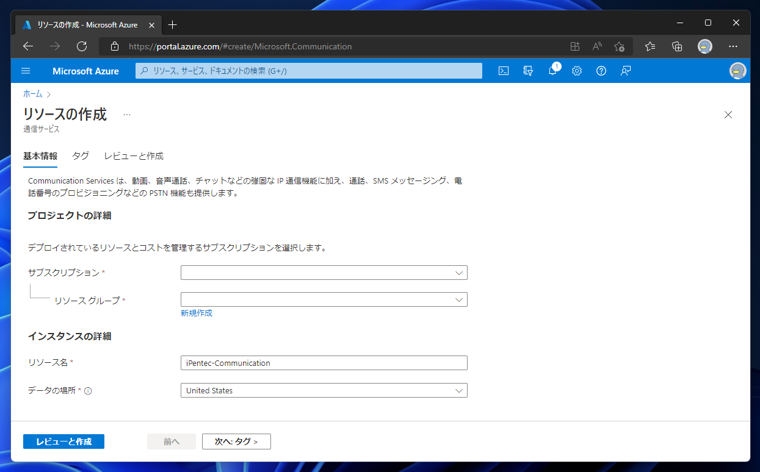Click the サブスクリプション label
Viewport: 760px width, 472px height.
(63, 273)
